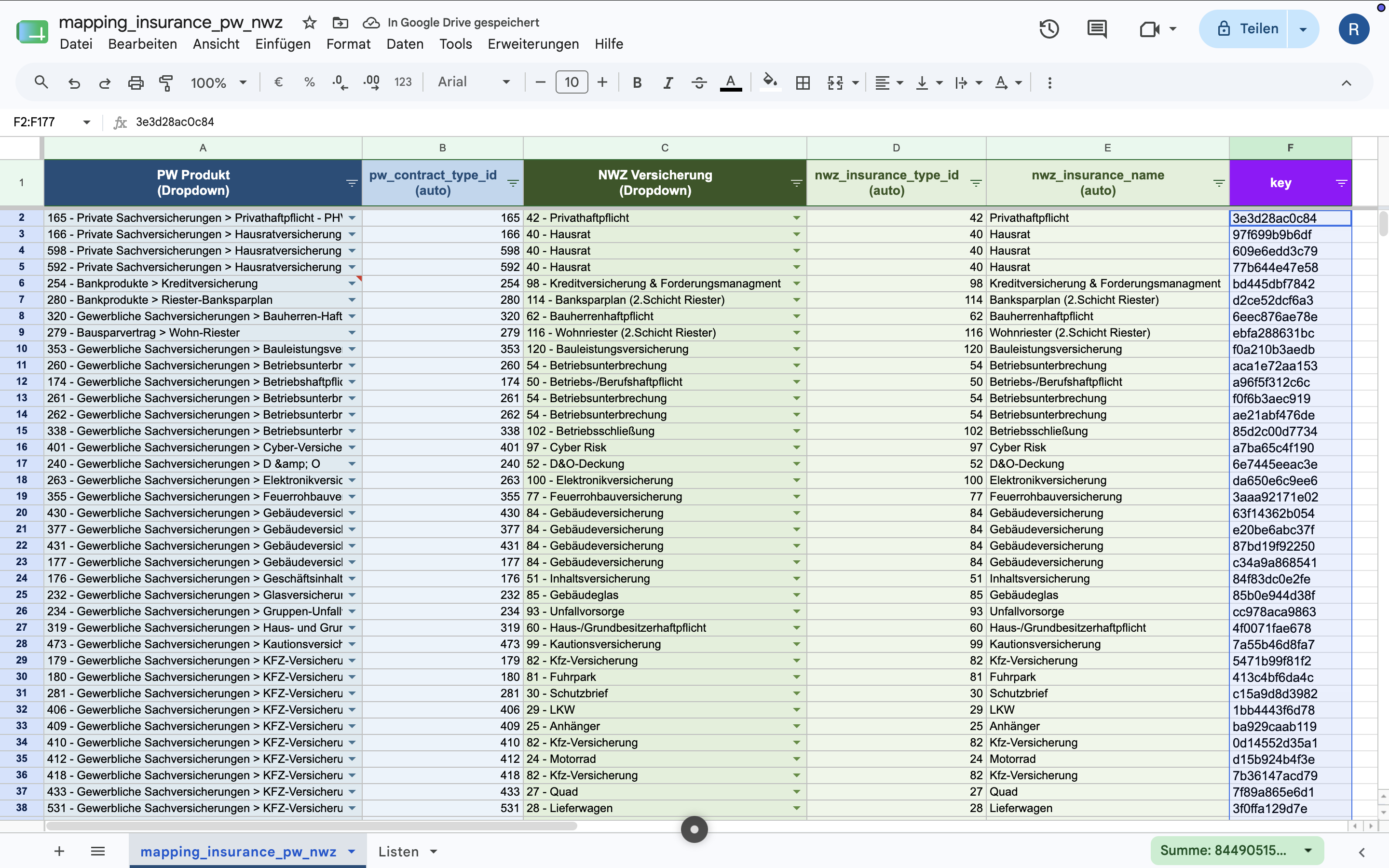Open the 100% zoom dropdown
Viewport: 1389px width, 868px height.
pyautogui.click(x=218, y=82)
